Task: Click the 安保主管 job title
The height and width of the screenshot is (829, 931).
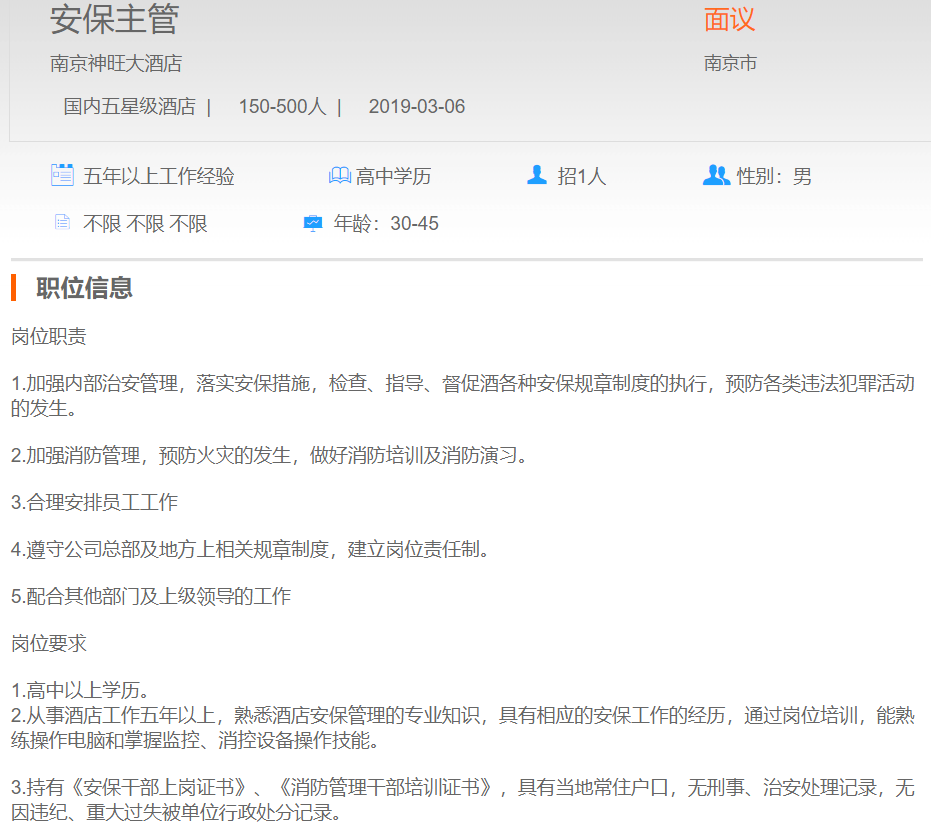Action: [114, 19]
